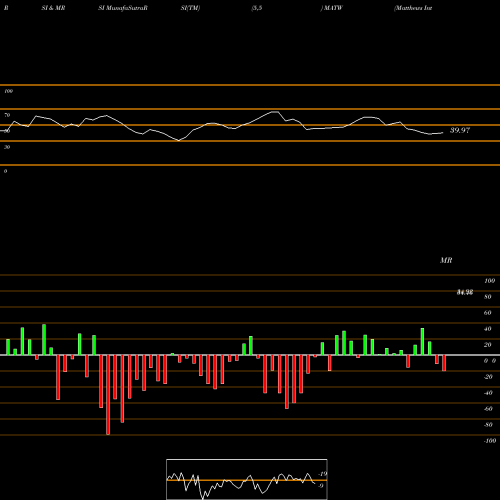The width and height of the screenshot is (500, 500).
Task: Click the '30' label on RSI axis
Action: (7, 147)
